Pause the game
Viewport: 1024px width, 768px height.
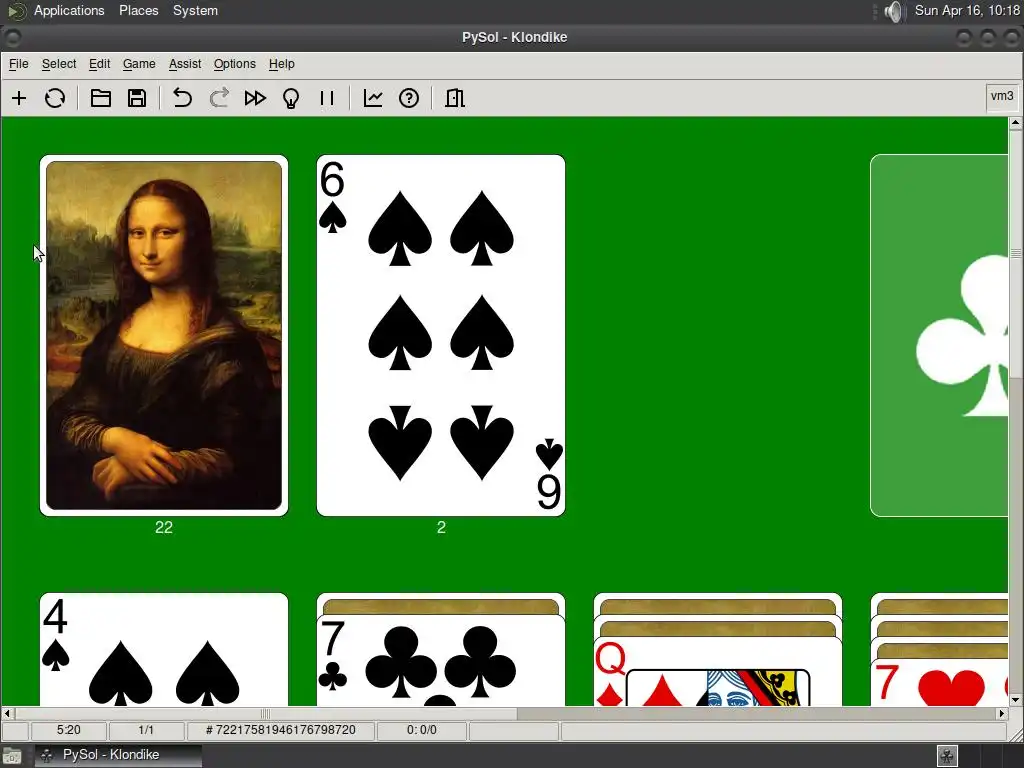[x=327, y=98]
